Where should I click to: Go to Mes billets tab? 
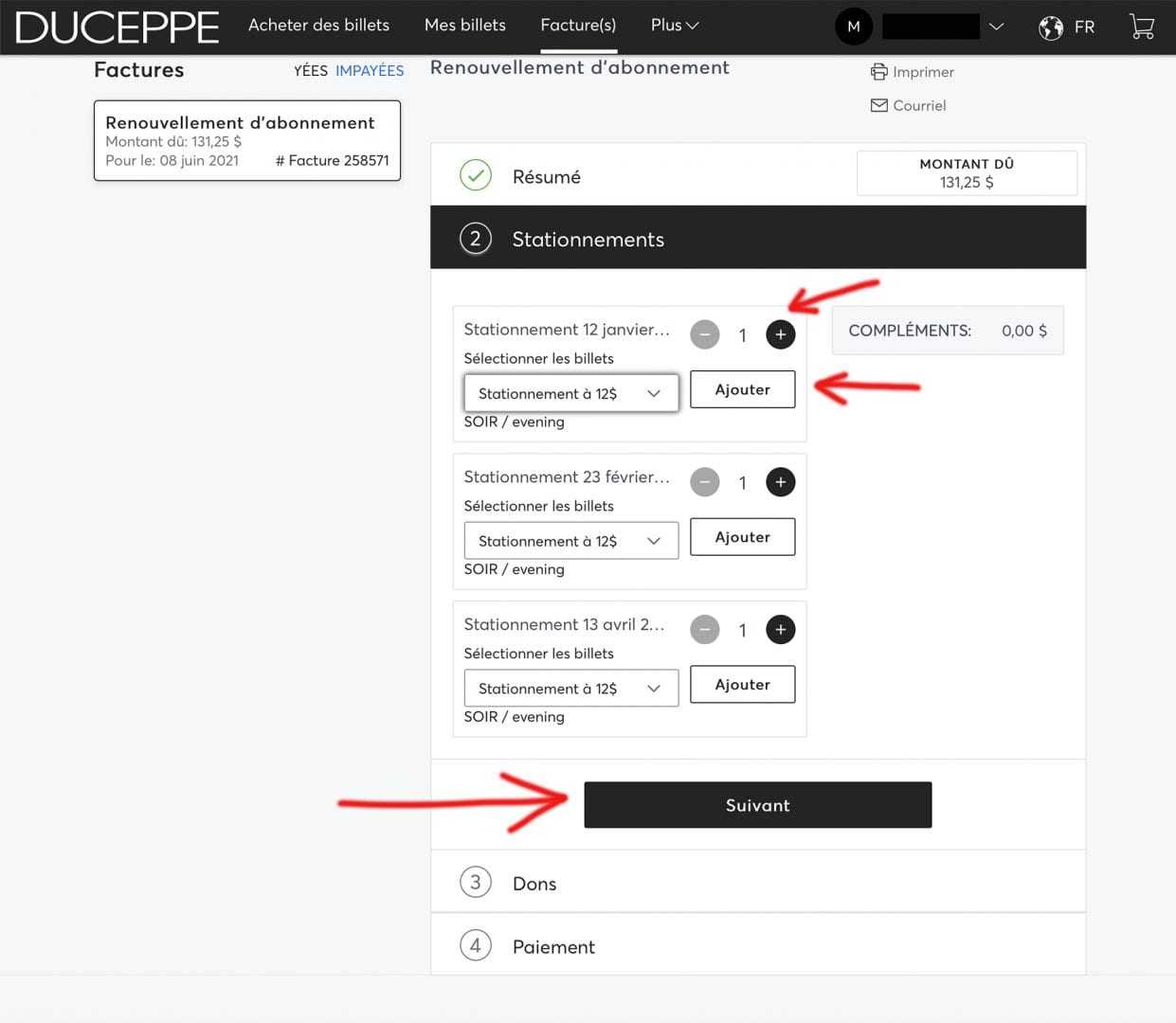coord(464,26)
